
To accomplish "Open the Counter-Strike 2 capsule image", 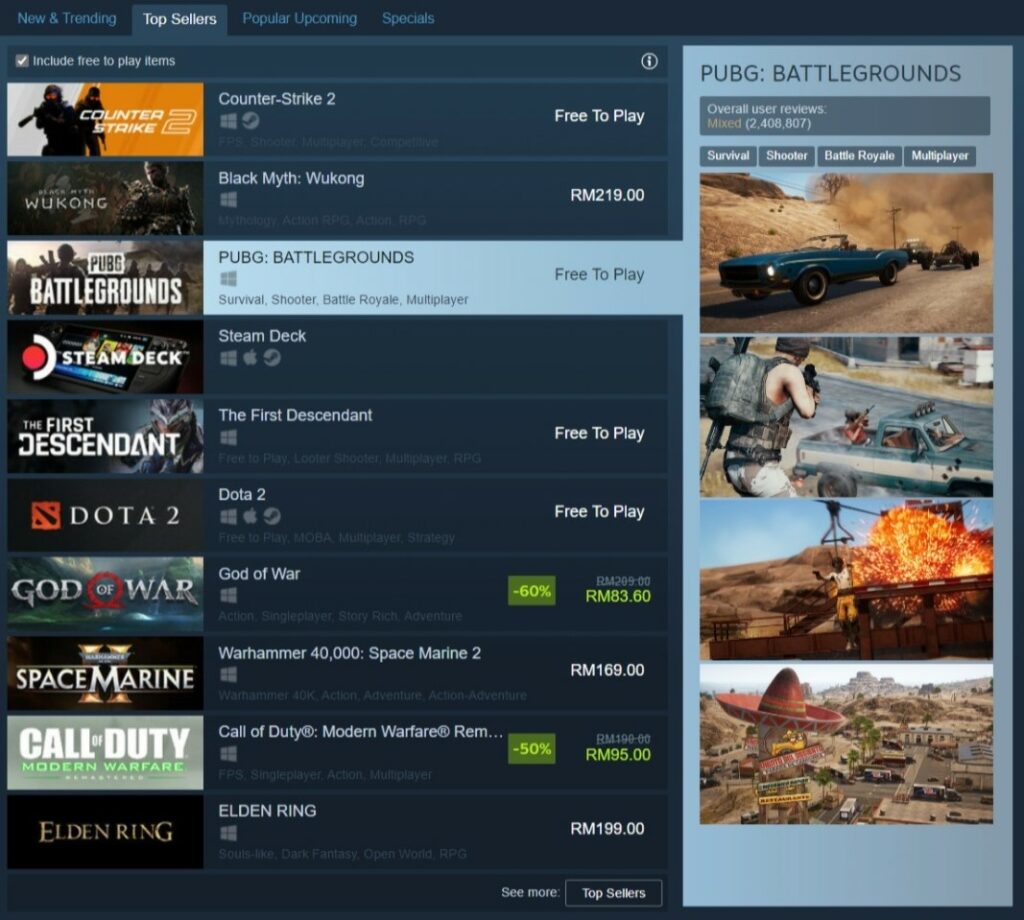I will point(105,120).
